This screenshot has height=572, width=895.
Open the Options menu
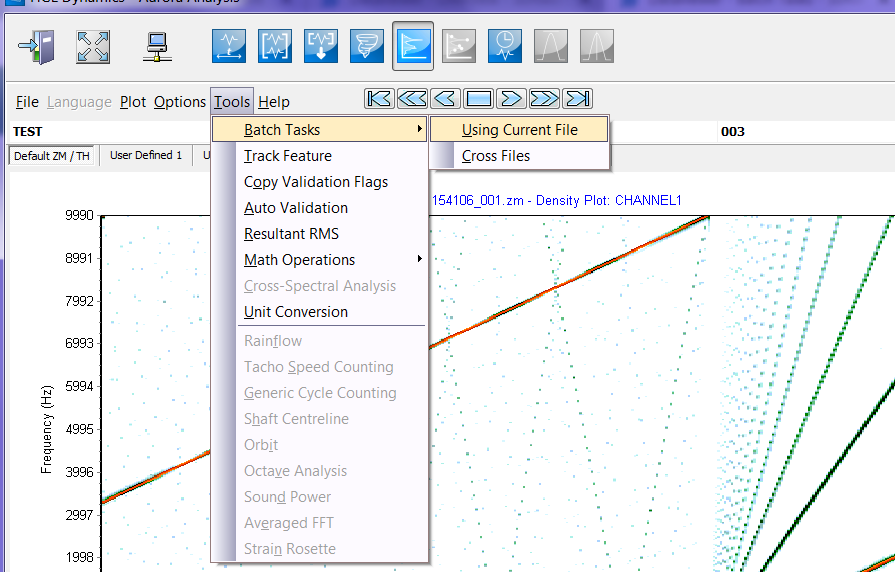pos(180,102)
